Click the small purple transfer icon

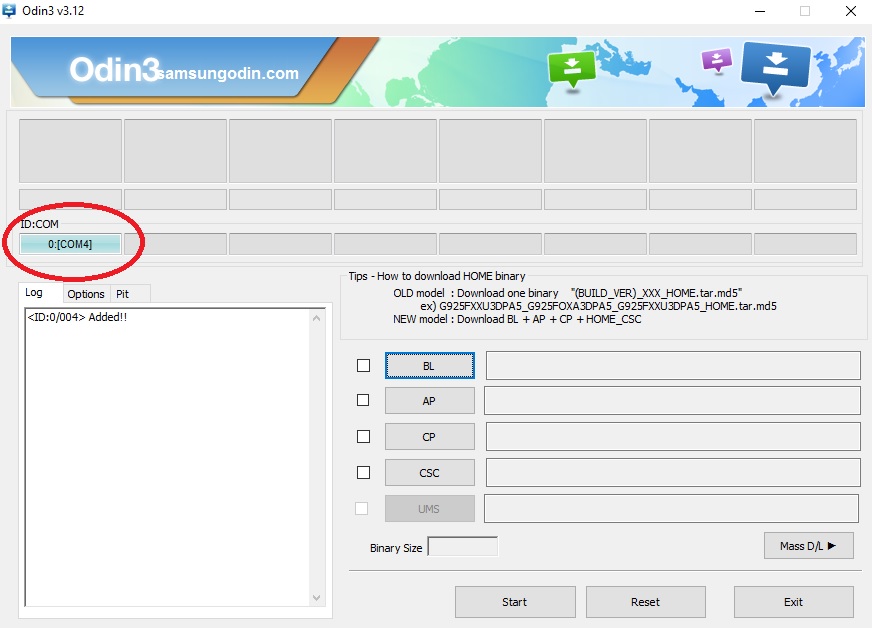(x=717, y=60)
